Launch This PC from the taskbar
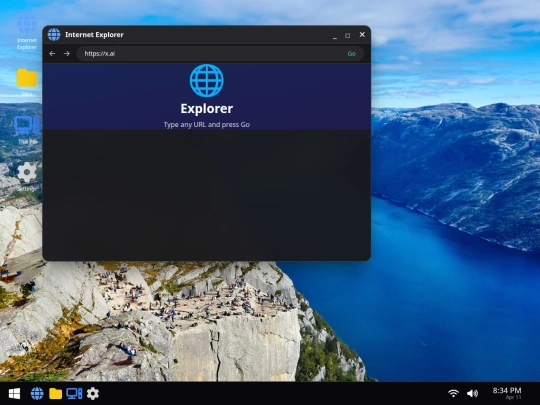The width and height of the screenshot is (540, 405). 74,394
